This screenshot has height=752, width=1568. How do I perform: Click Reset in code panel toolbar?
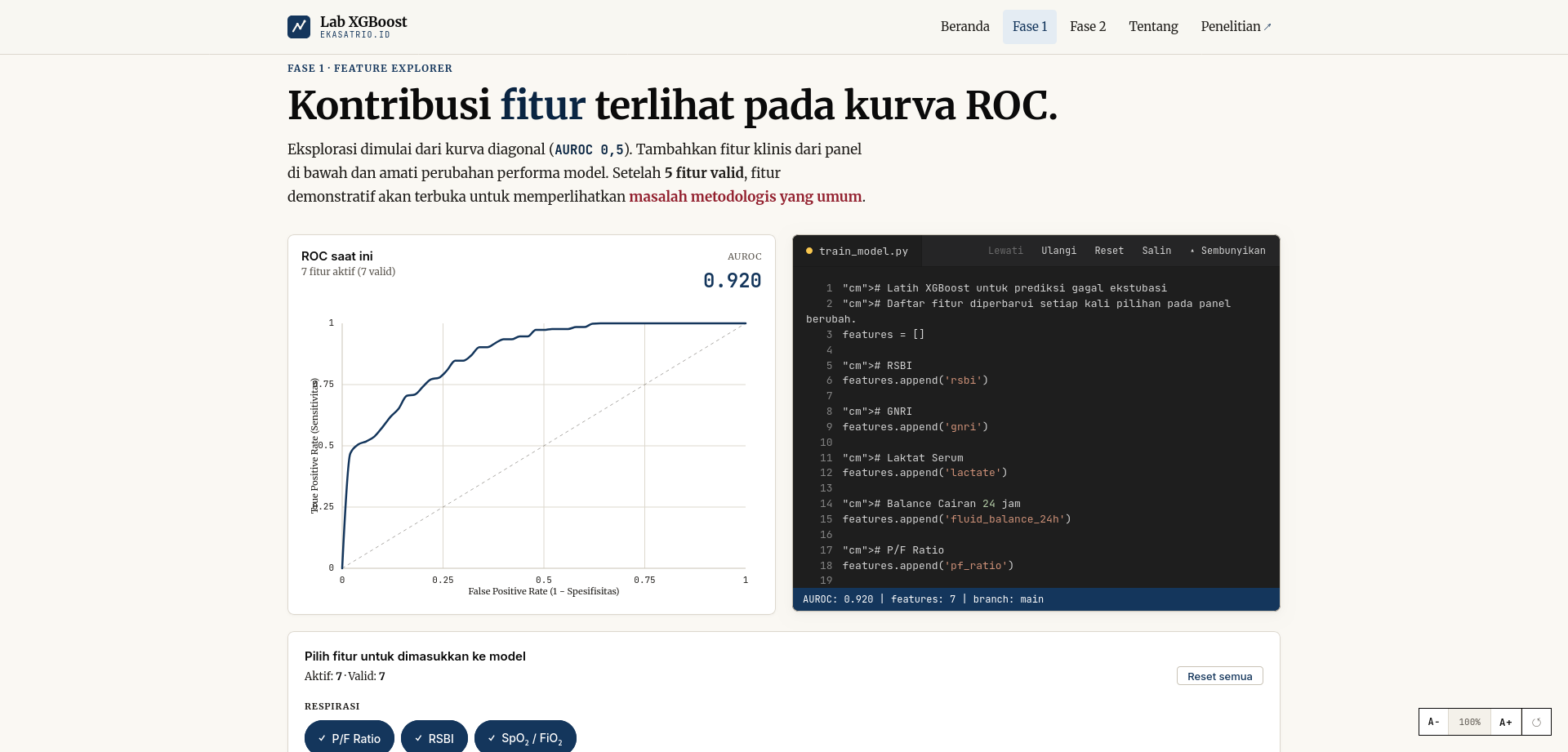(x=1109, y=251)
